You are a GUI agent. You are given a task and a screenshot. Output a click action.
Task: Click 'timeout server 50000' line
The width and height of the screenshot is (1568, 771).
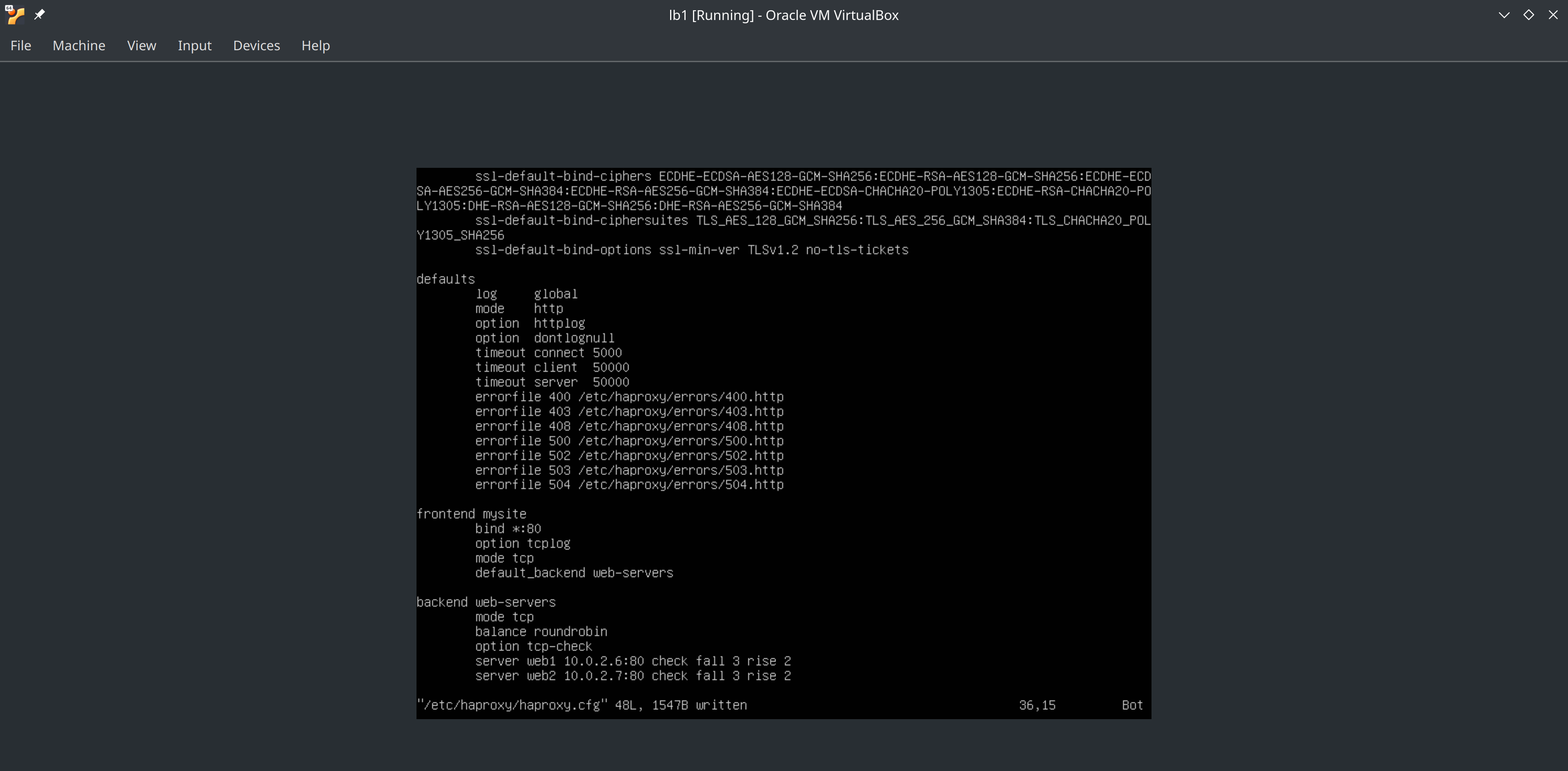tap(552, 382)
